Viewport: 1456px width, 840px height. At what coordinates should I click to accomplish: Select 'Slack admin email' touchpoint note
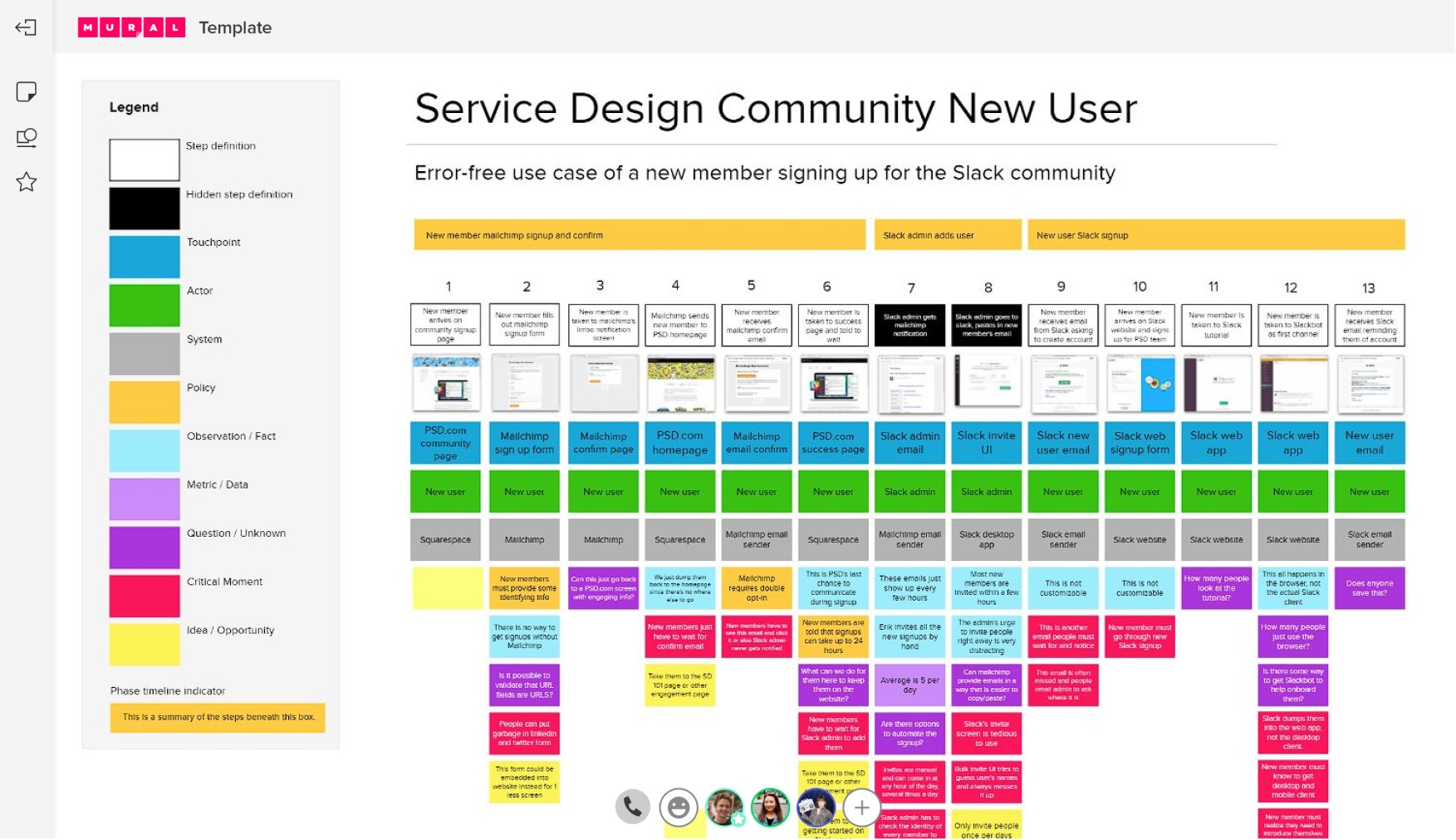910,443
